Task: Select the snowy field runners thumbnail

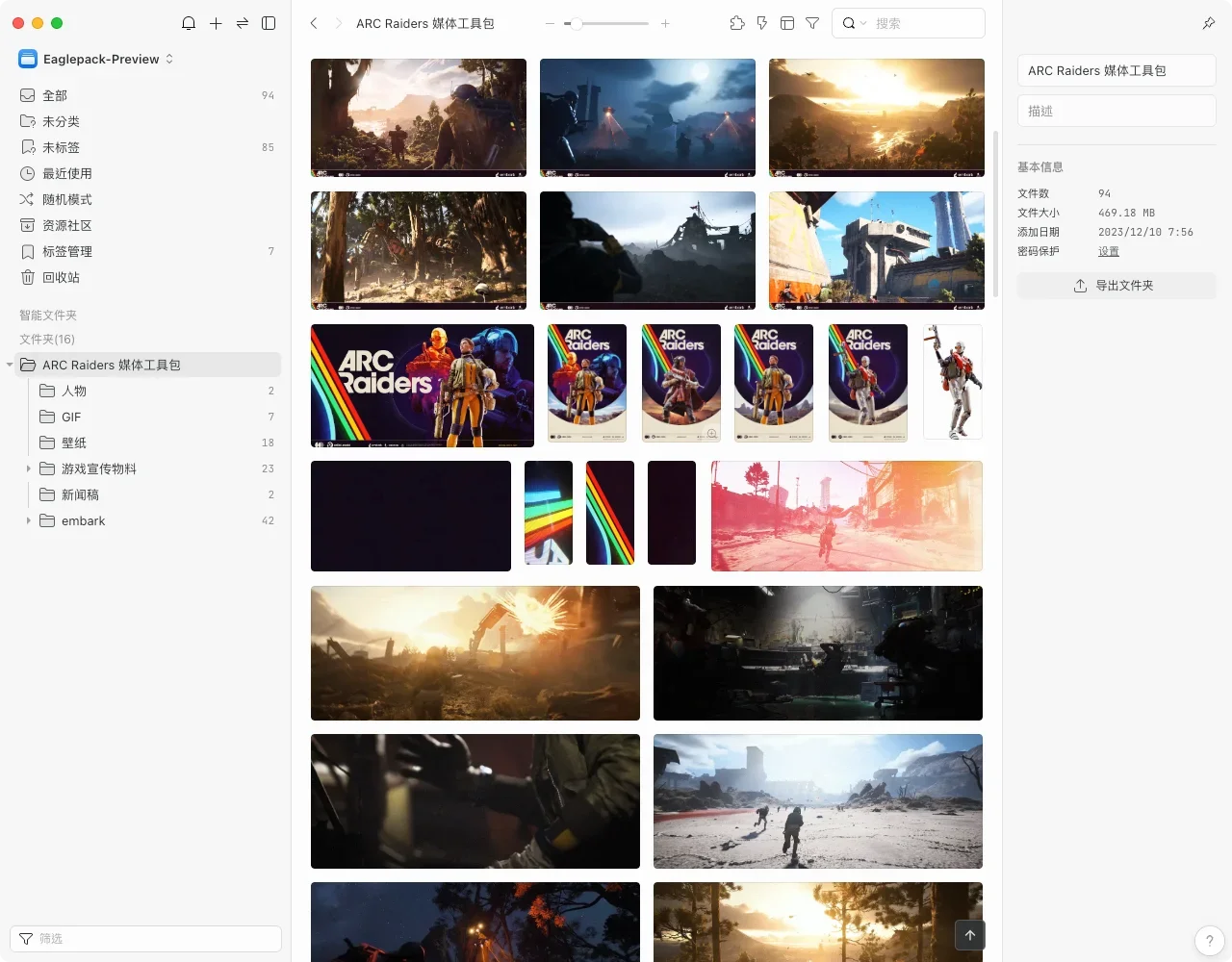Action: (x=818, y=801)
